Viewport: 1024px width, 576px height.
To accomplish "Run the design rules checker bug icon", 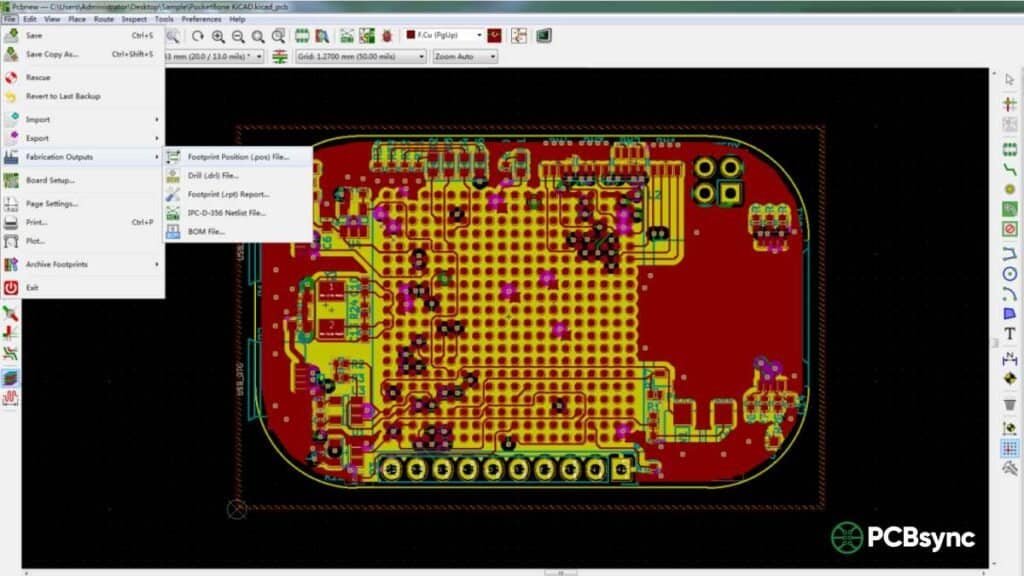I will point(387,36).
